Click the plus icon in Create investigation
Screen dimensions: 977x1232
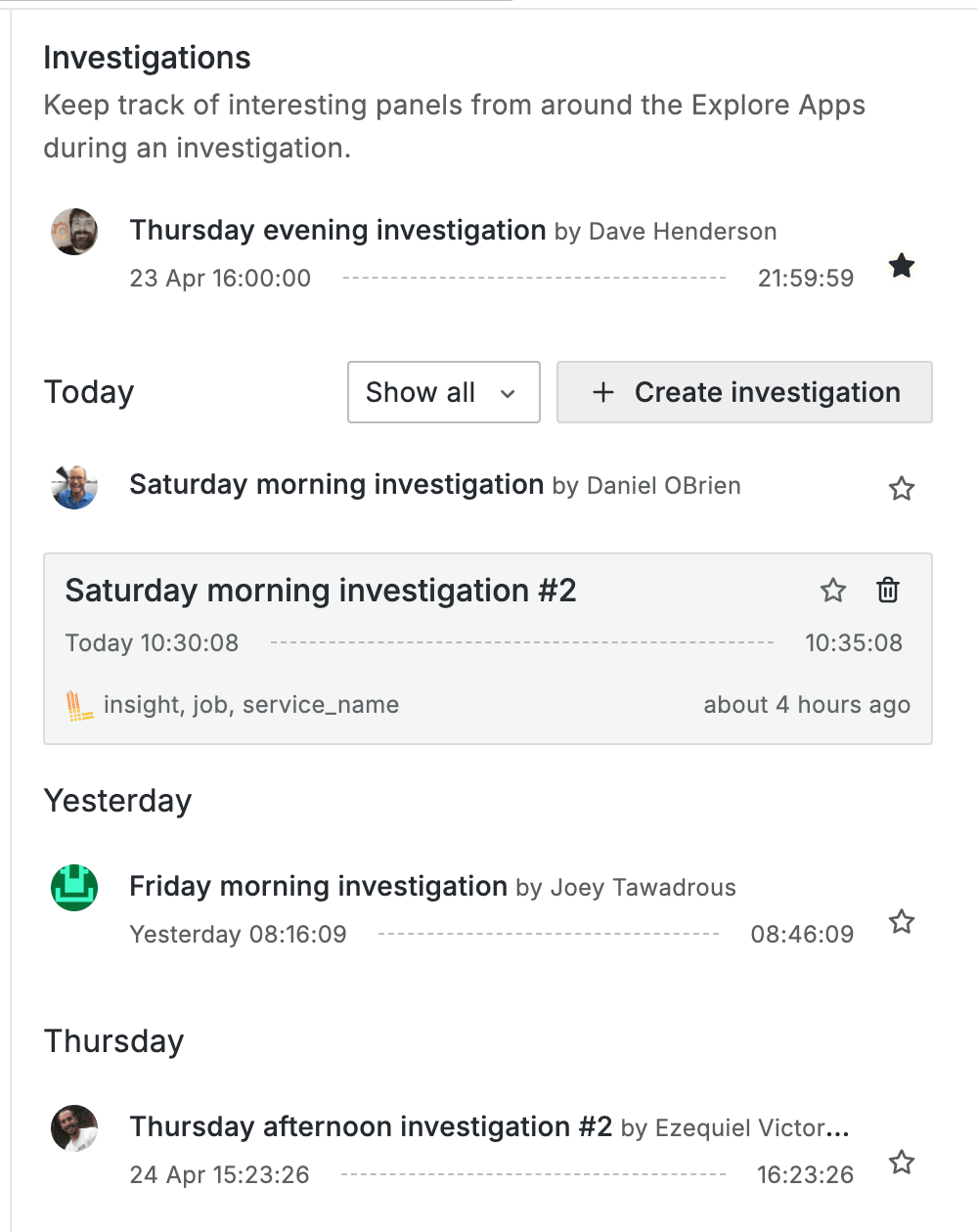click(601, 392)
